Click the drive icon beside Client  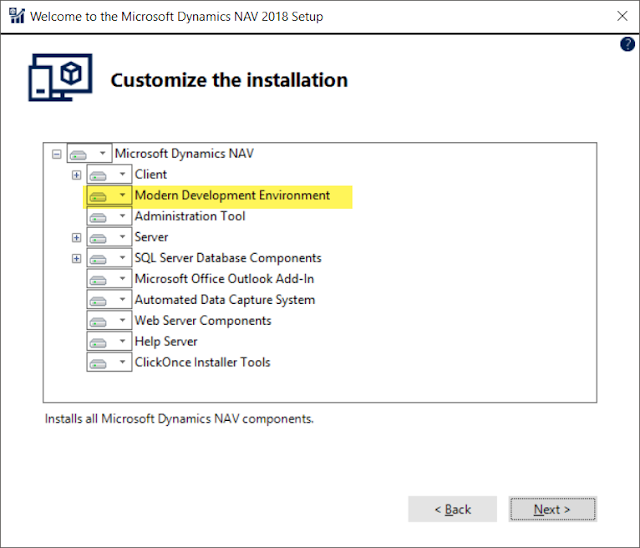click(98, 176)
